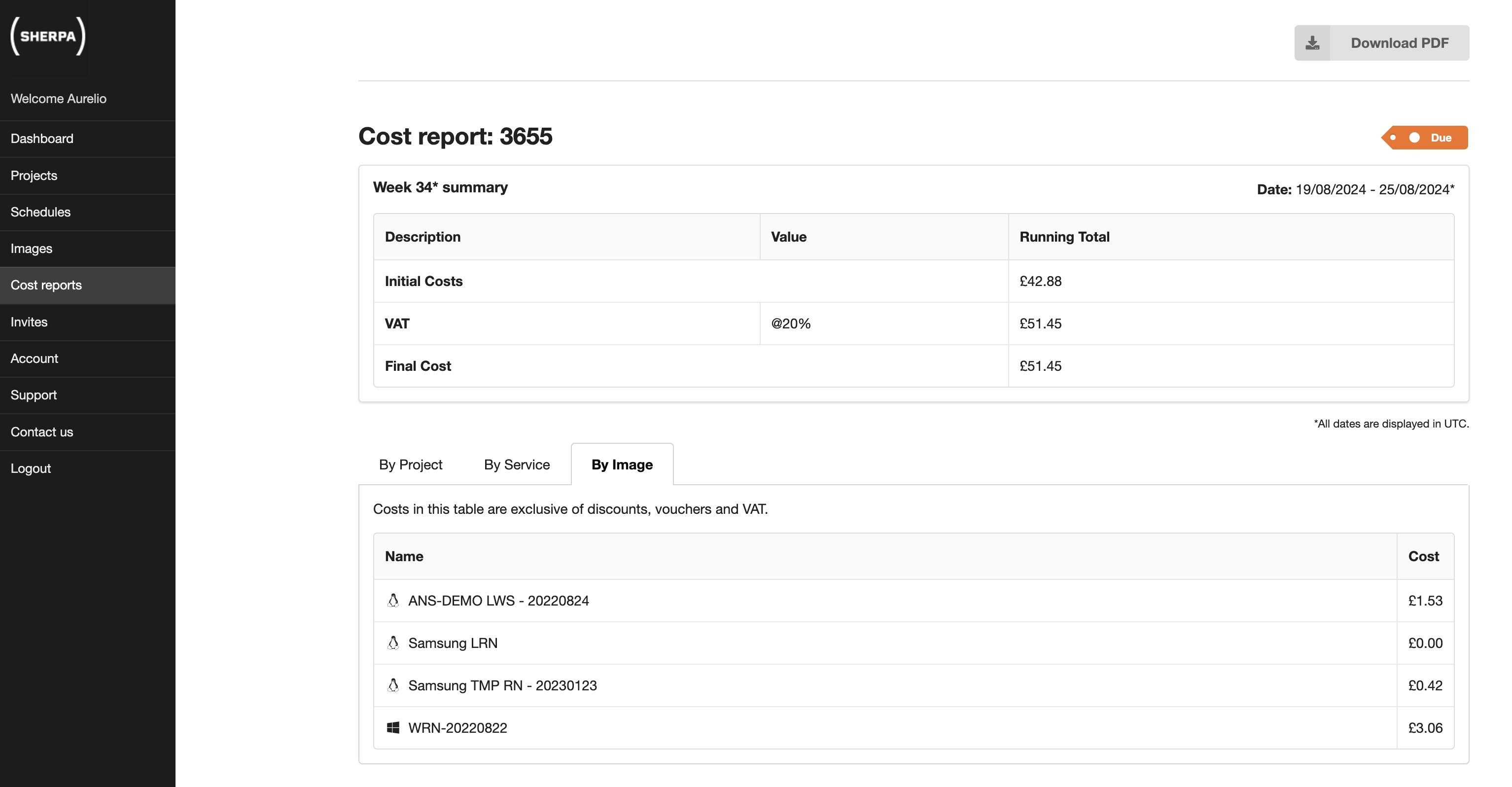Click the Linux icon for Samsung TMP RN - 20230123

[393, 685]
